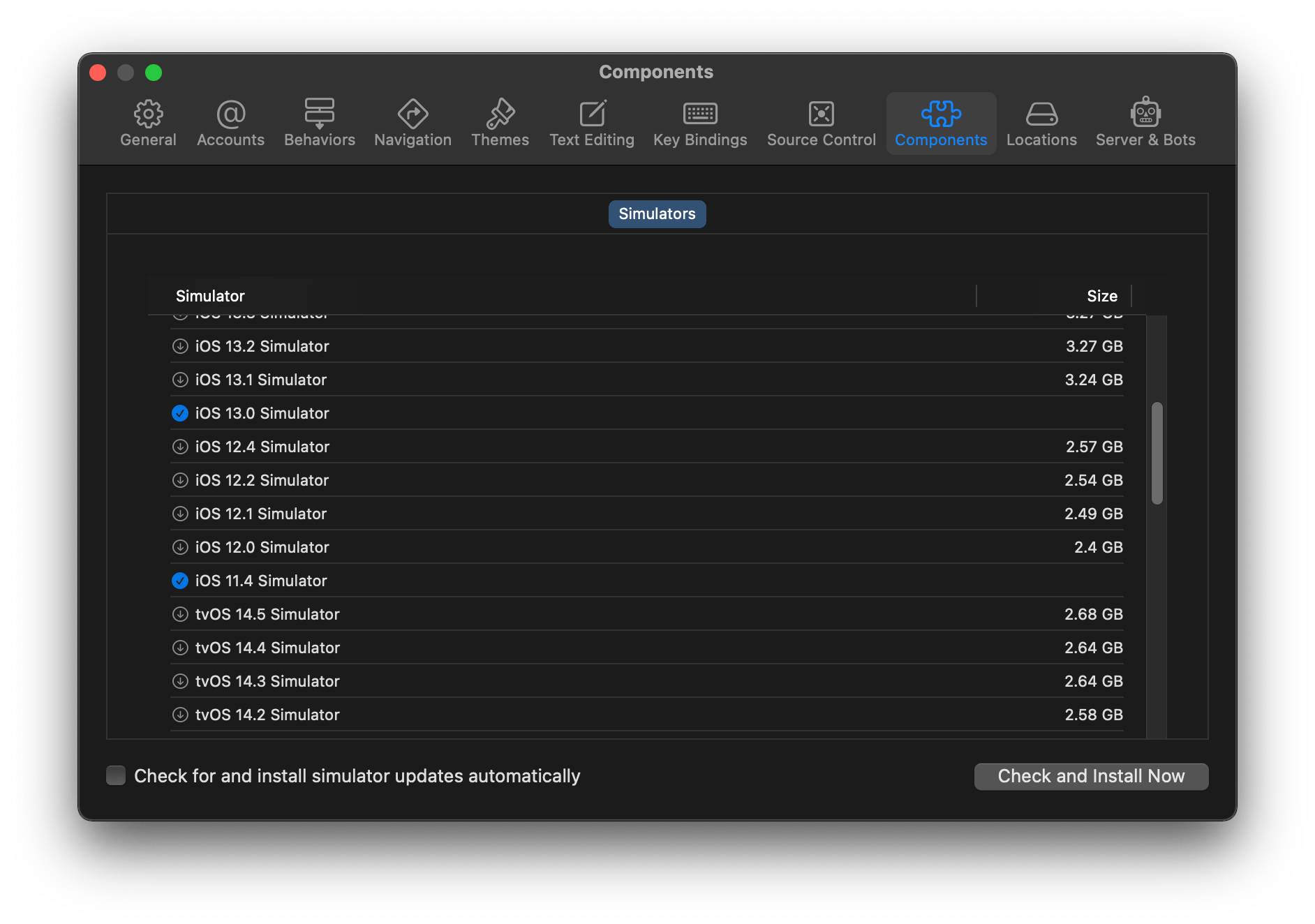
Task: Select the iOS 12.4 Simulator row text
Action: coord(262,447)
